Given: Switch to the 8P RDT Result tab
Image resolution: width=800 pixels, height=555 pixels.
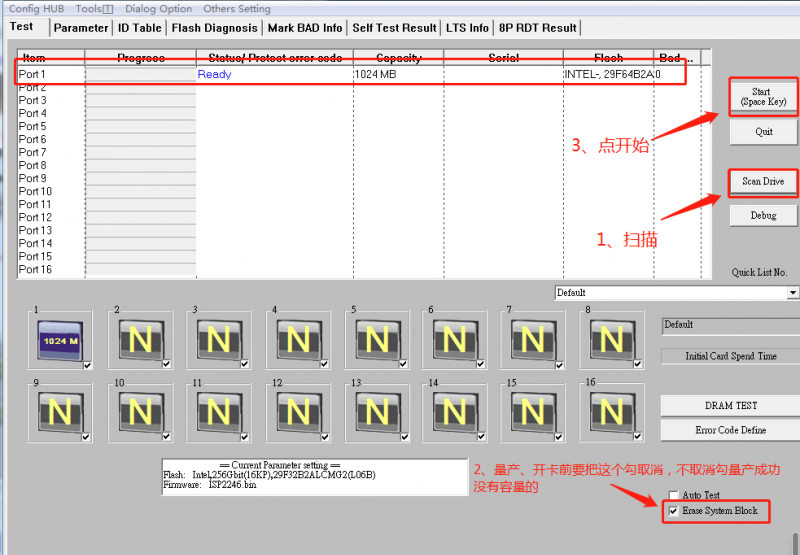Looking at the screenshot, I should (x=538, y=28).
